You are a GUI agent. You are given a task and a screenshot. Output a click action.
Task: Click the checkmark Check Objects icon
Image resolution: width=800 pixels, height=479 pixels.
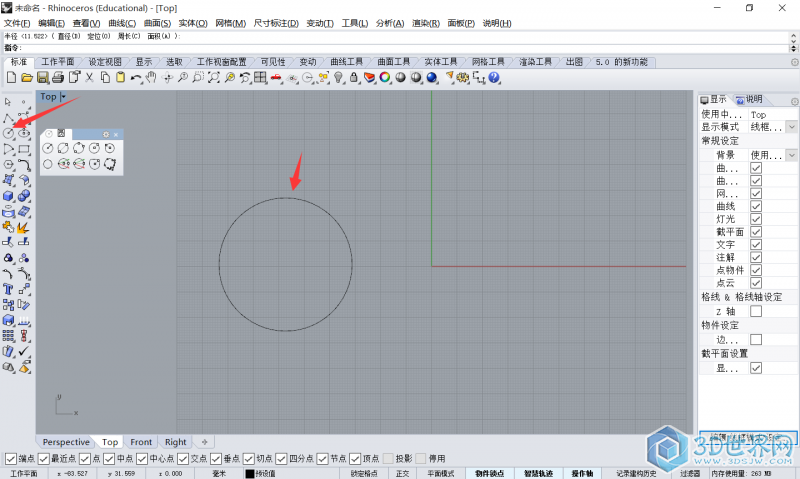(x=24, y=351)
